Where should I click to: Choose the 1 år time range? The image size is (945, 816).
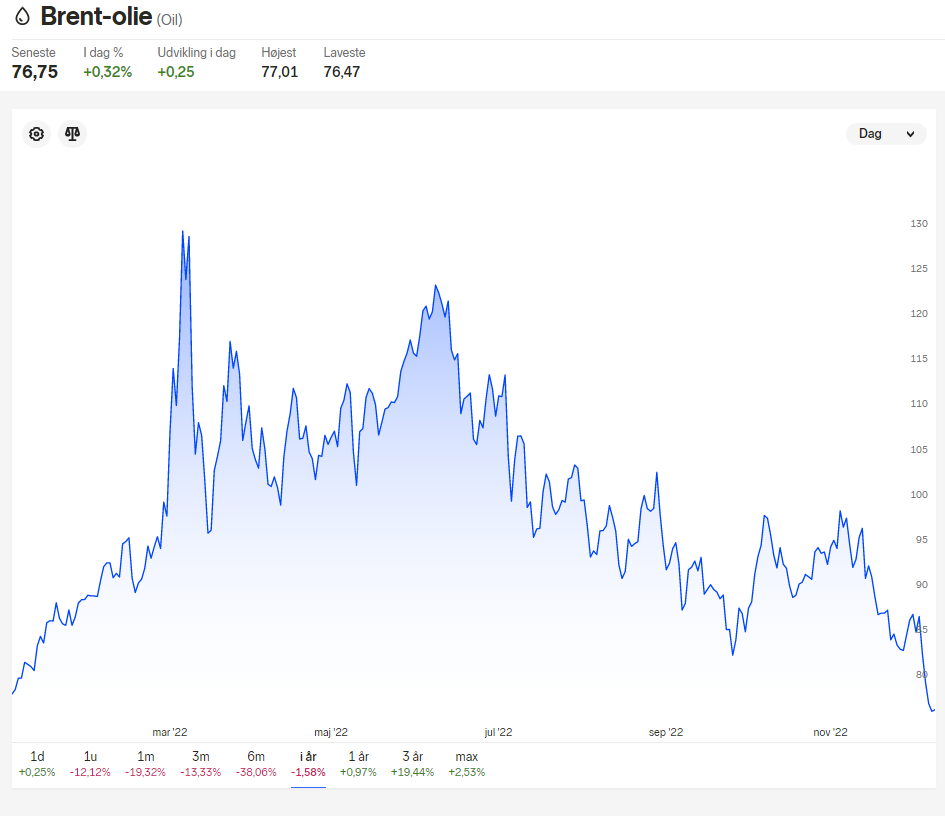click(x=358, y=764)
